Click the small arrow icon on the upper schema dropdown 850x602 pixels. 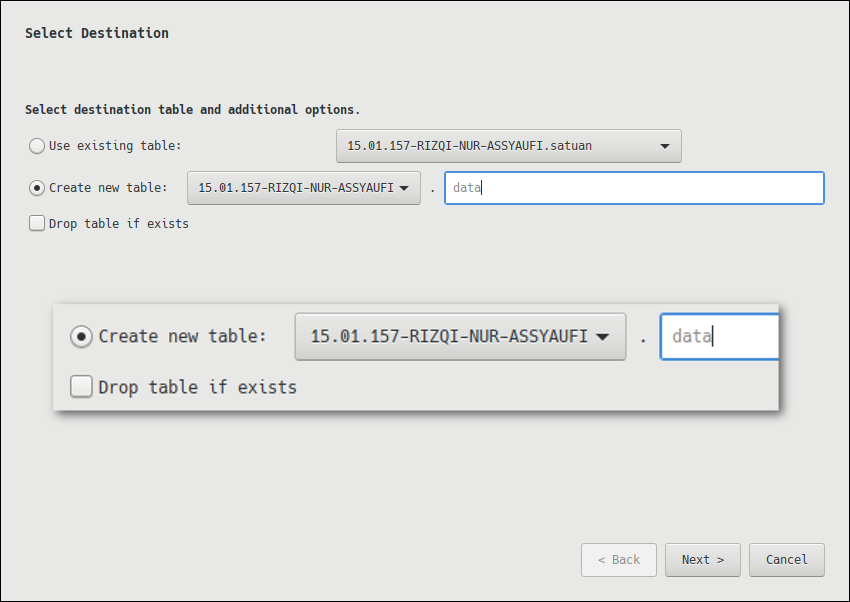tap(404, 188)
